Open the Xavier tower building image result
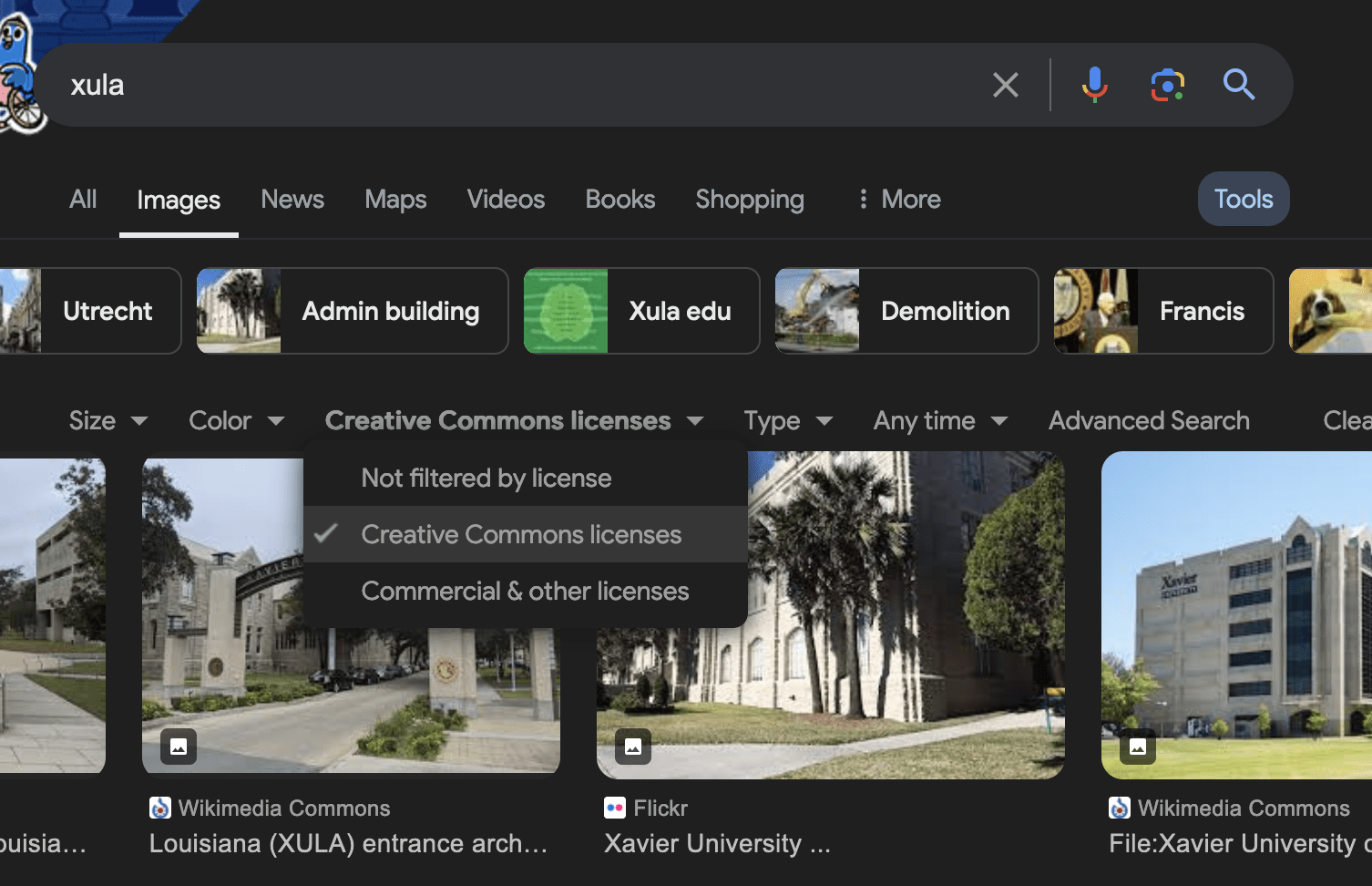The width and height of the screenshot is (1372, 886). [1236, 615]
